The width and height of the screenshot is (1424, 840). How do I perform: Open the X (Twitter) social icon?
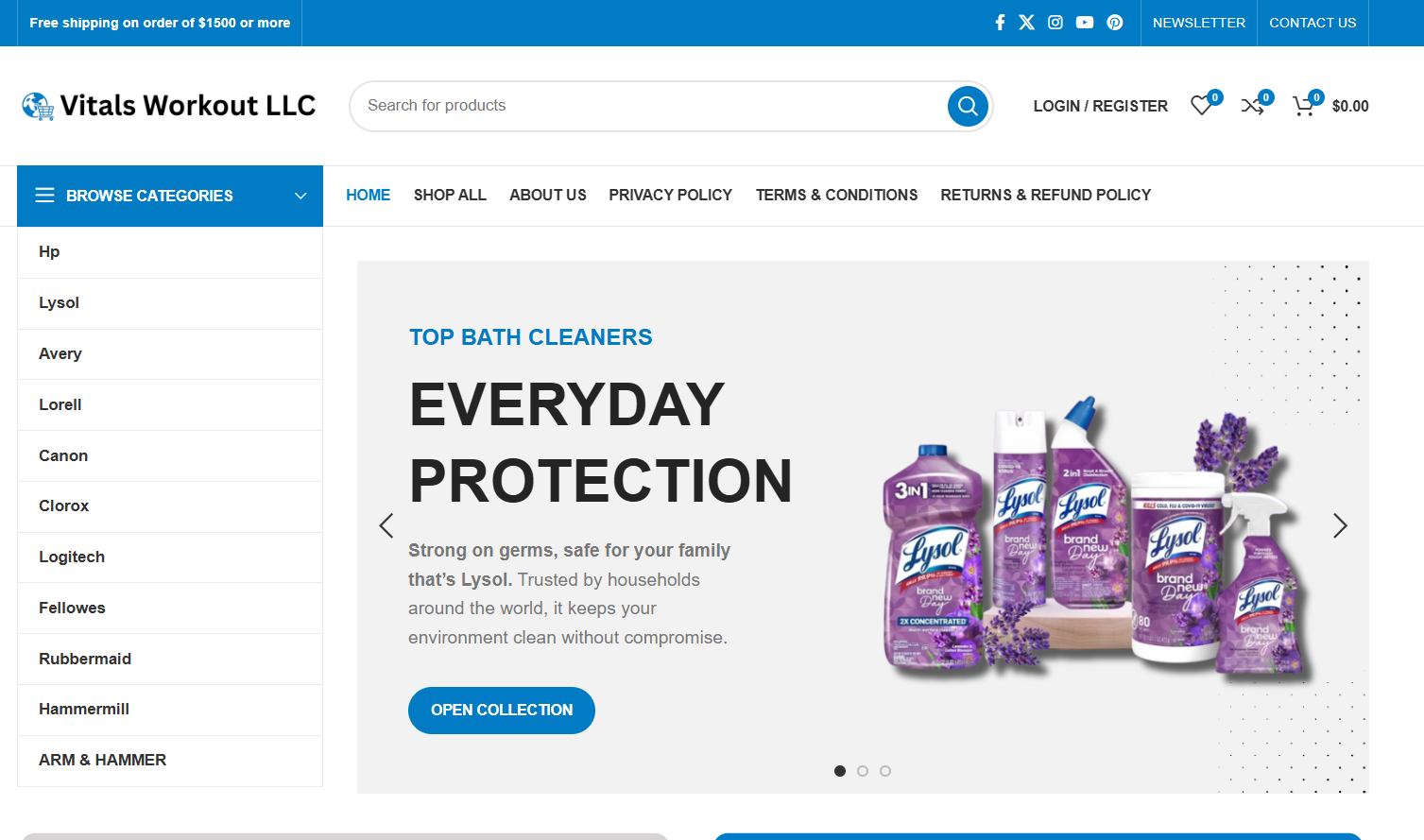click(x=1027, y=23)
